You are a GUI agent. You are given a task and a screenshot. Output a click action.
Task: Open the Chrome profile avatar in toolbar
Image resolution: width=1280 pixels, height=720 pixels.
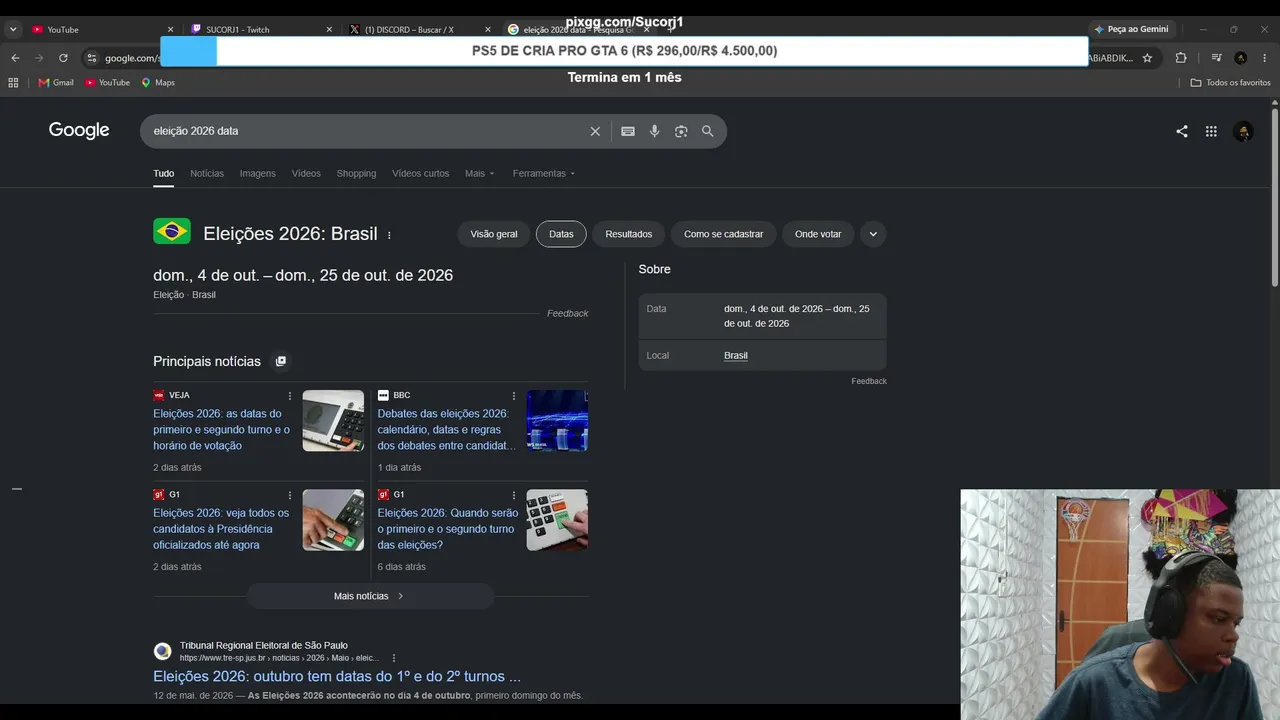pos(1241,58)
